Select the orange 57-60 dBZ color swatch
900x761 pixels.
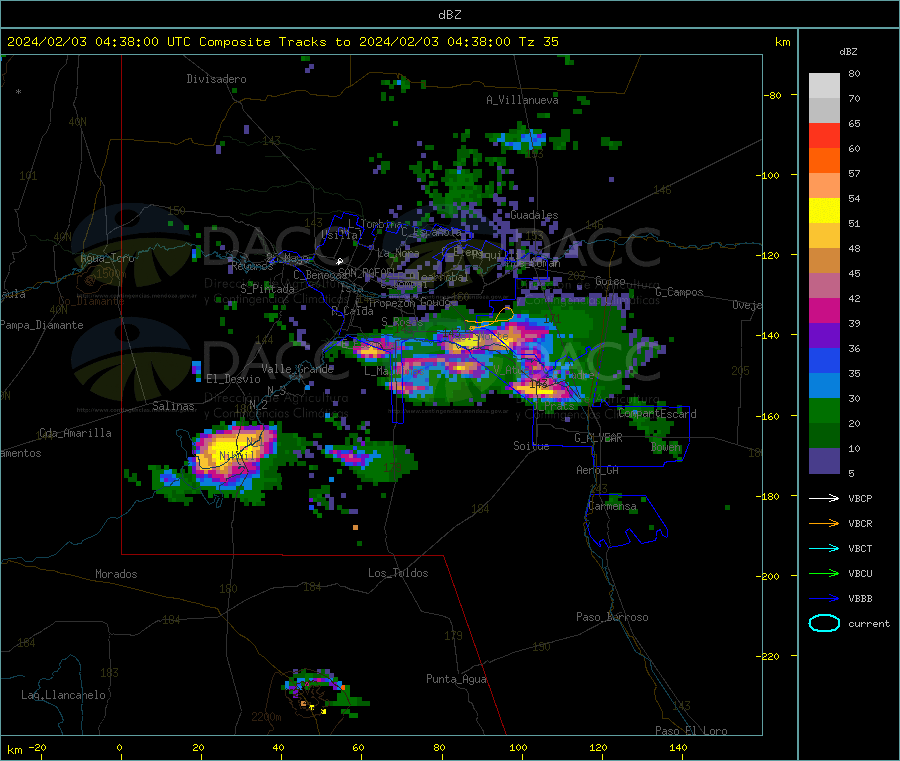coord(824,161)
